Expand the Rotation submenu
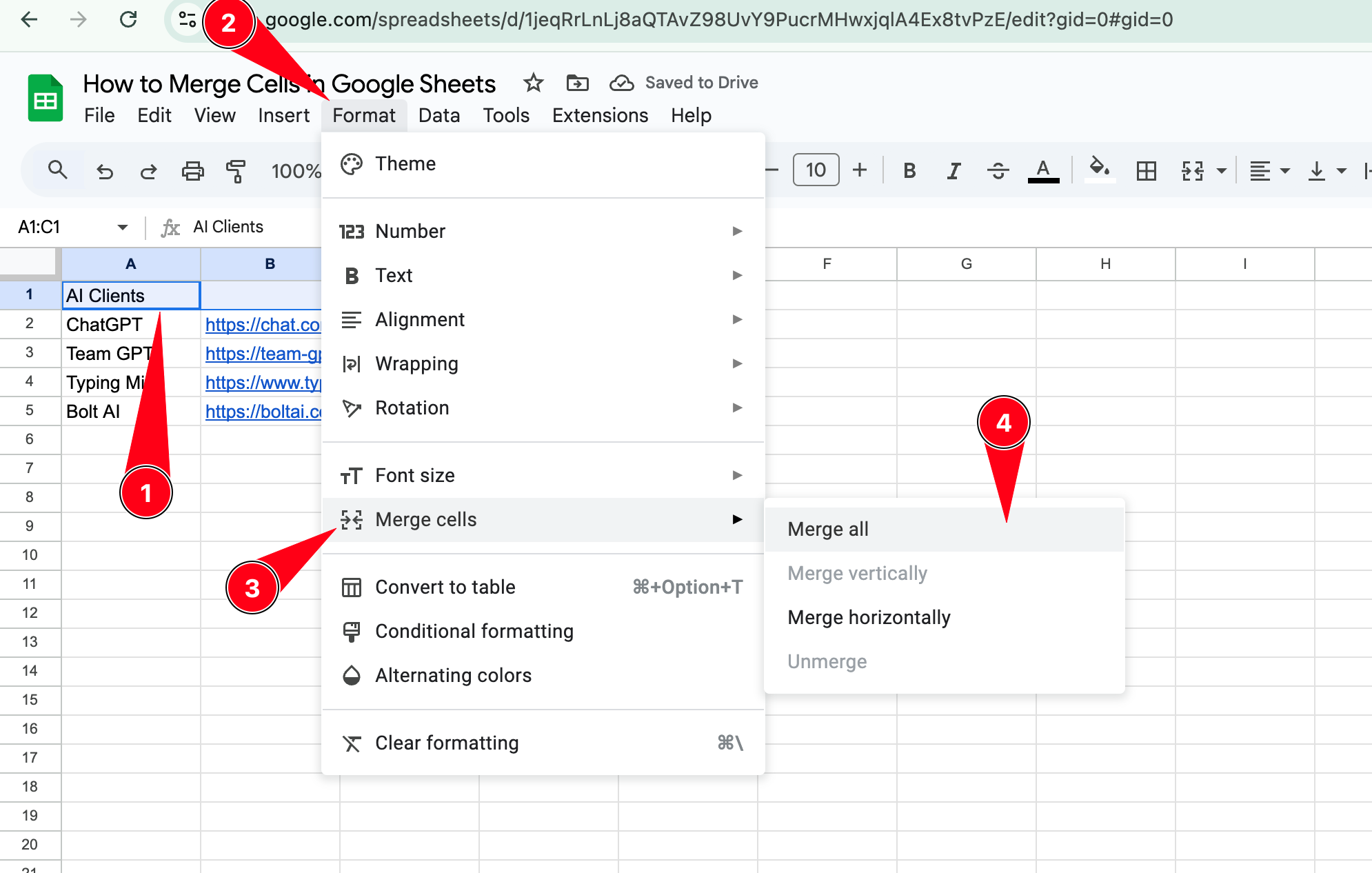The image size is (1372, 873). [543, 408]
